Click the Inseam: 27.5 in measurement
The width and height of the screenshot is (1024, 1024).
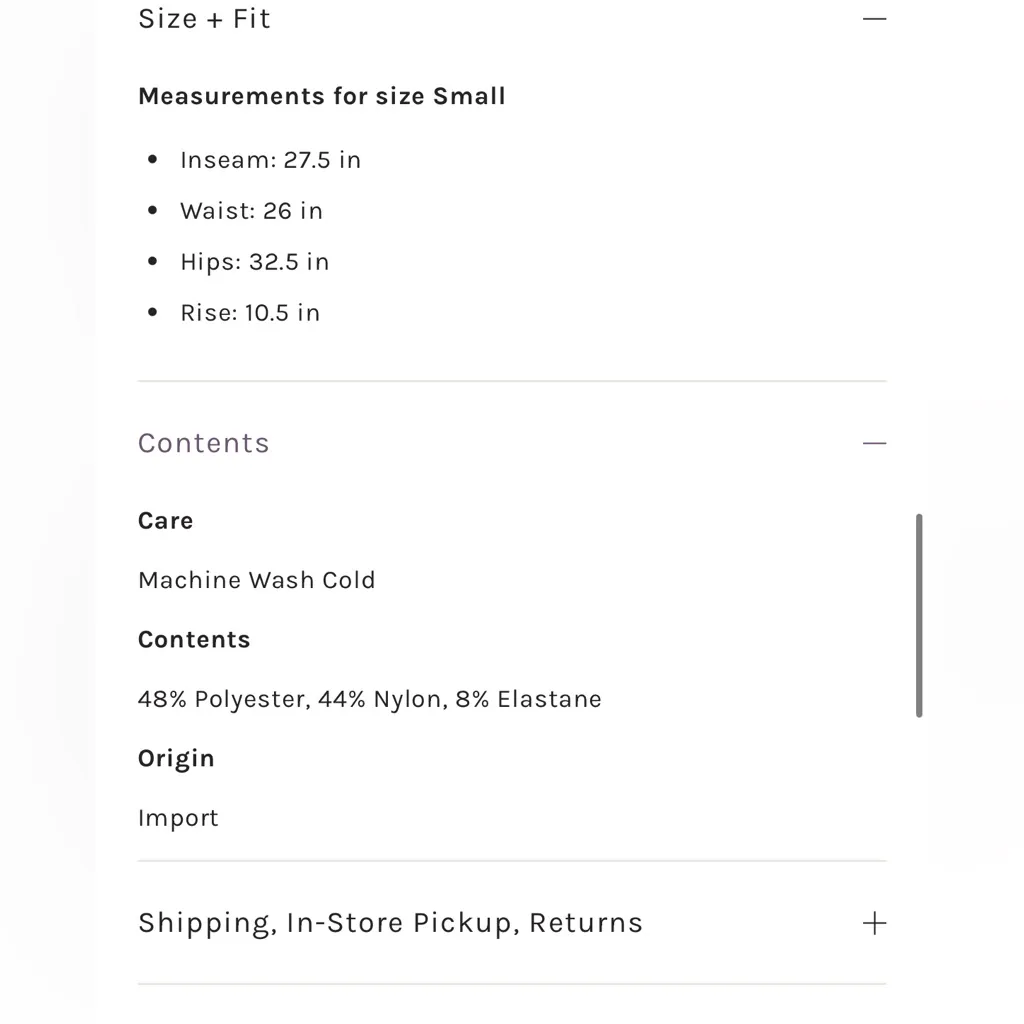coord(270,160)
